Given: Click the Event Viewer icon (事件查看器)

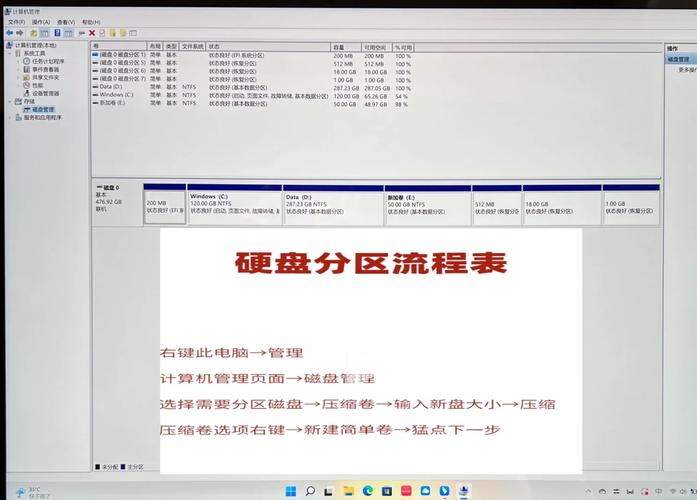Looking at the screenshot, I should coord(27,69).
